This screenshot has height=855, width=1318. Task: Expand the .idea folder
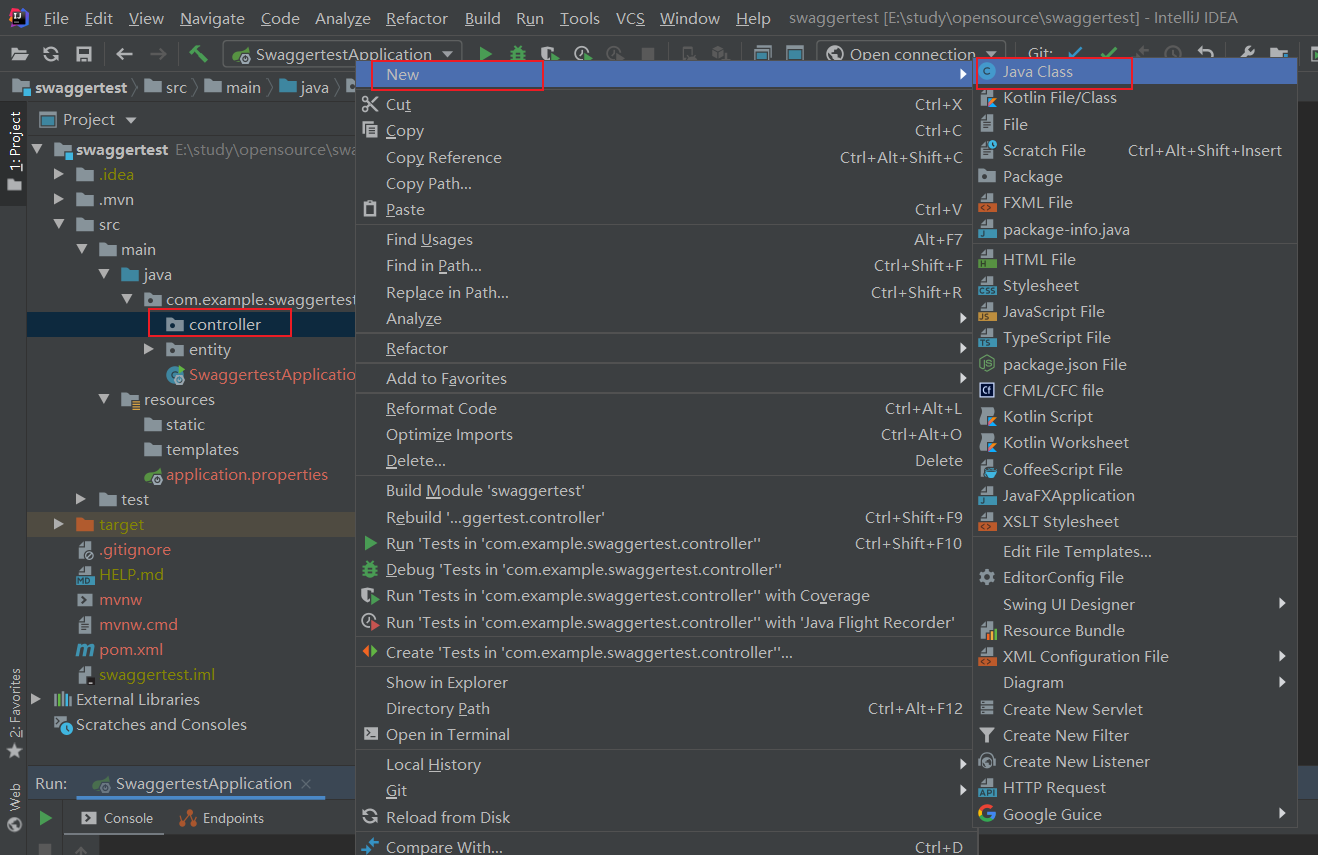[60, 175]
